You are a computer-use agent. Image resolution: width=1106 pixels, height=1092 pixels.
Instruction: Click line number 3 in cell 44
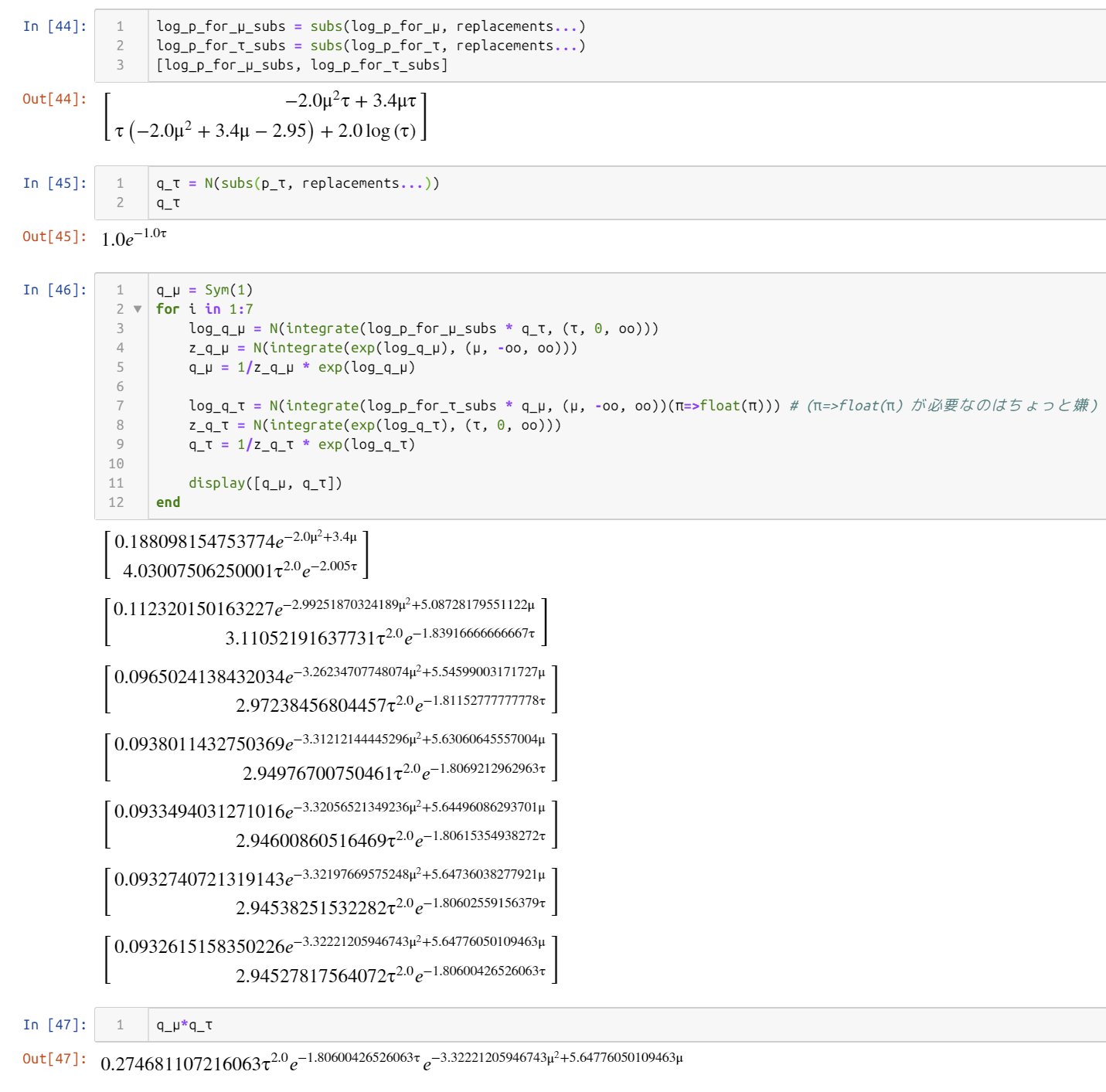120,65
